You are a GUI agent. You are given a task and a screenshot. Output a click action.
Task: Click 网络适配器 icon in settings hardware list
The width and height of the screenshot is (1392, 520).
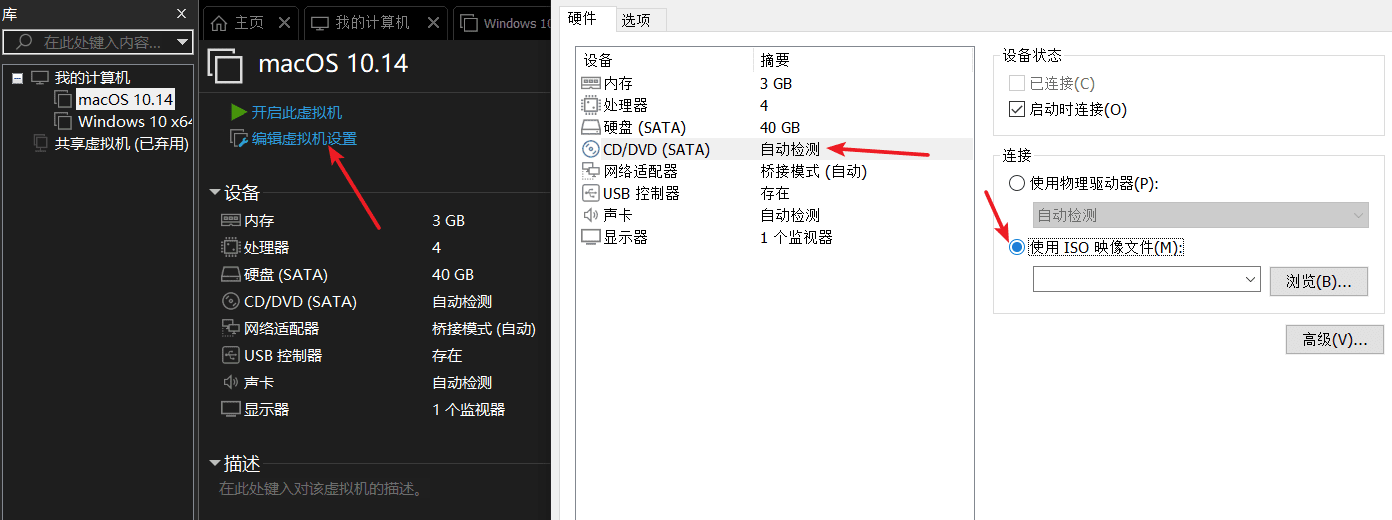point(590,172)
